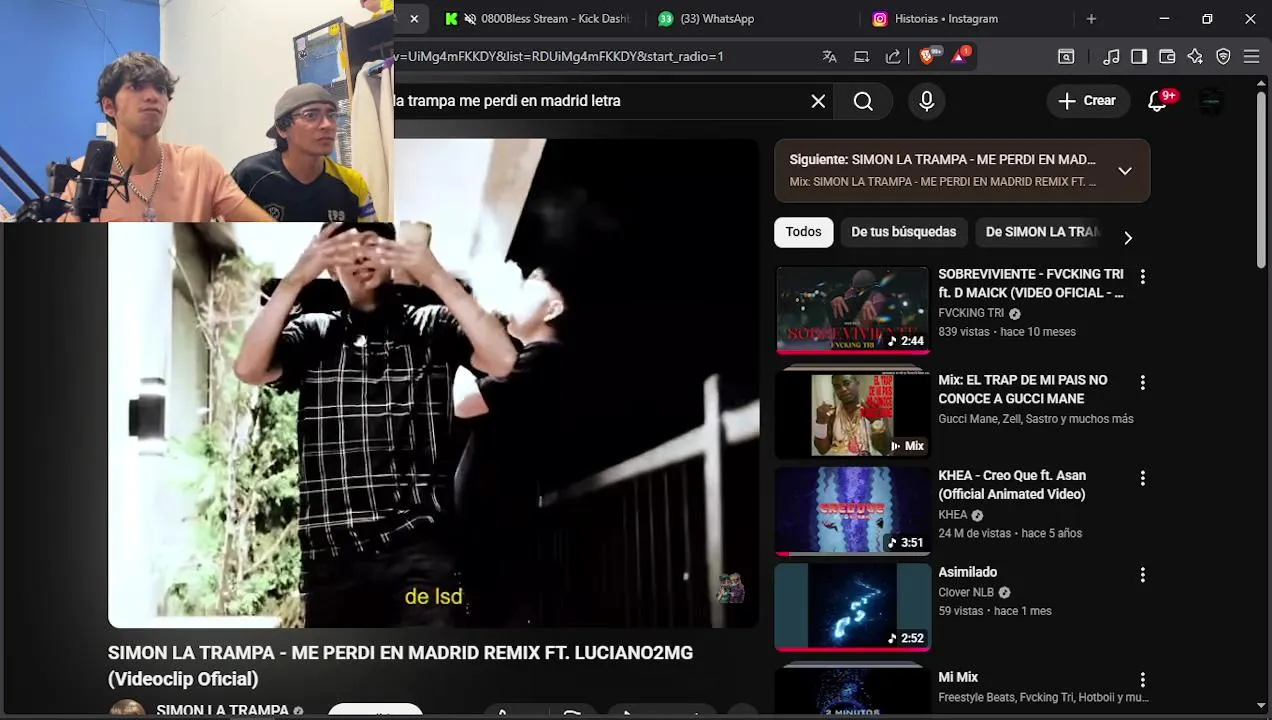Click the address bar URL

(558, 57)
